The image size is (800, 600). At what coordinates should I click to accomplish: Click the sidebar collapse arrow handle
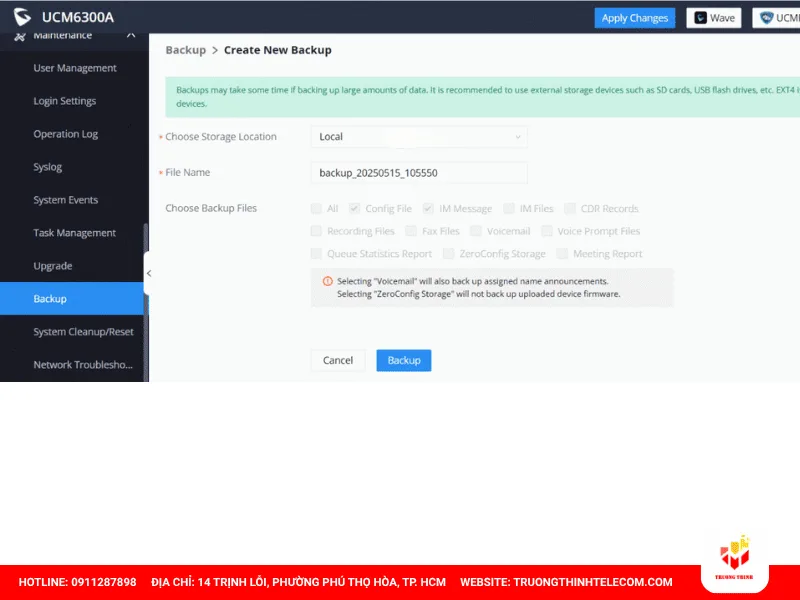(x=148, y=273)
